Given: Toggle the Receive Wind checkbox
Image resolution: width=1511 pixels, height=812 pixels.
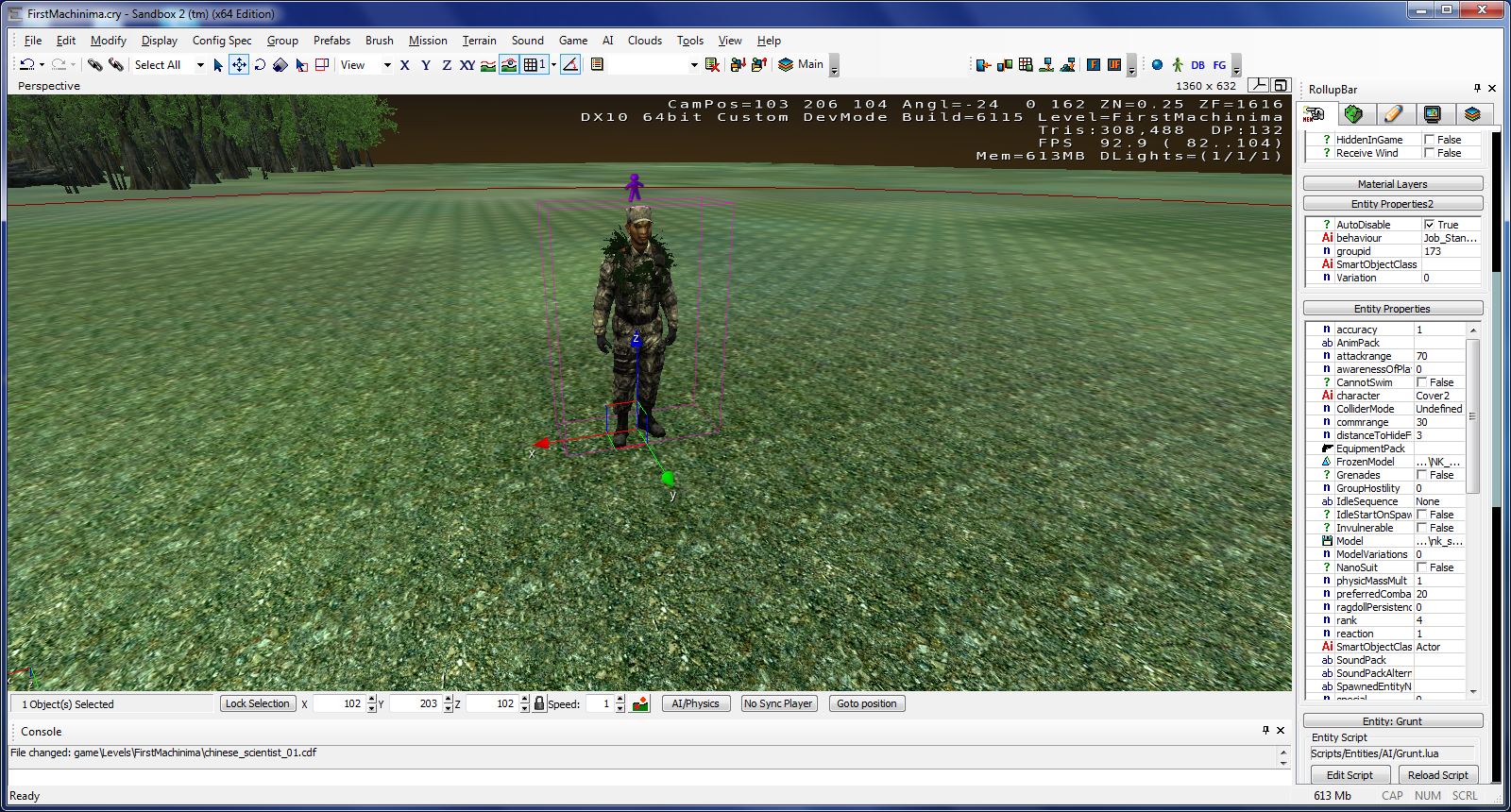Looking at the screenshot, I should tap(1429, 153).
